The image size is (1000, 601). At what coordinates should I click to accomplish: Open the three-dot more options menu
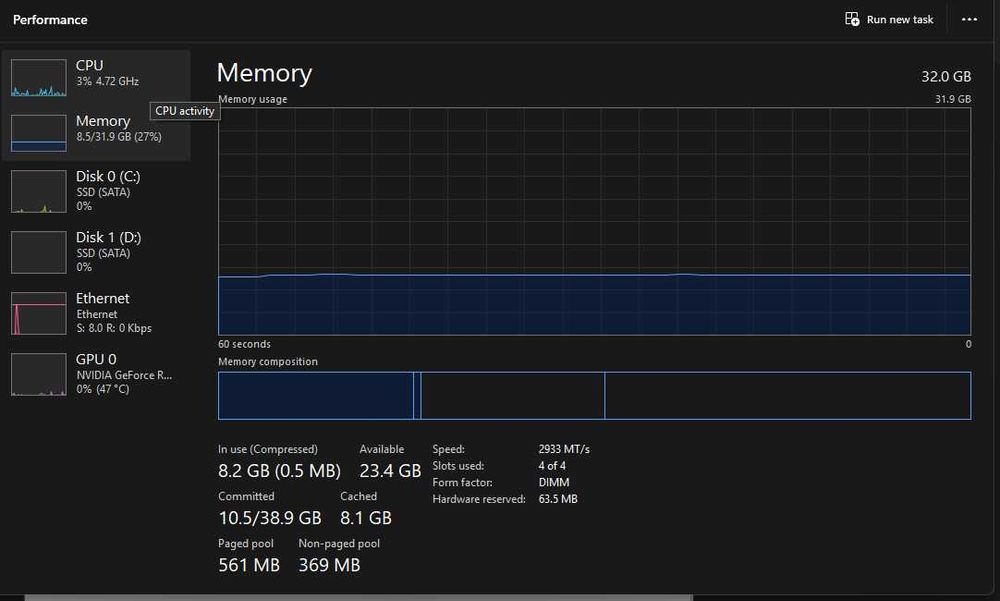[x=969, y=19]
